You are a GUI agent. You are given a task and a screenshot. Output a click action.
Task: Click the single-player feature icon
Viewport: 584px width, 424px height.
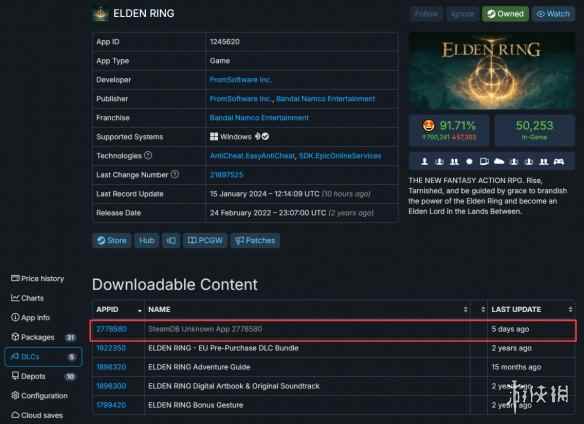pos(424,161)
